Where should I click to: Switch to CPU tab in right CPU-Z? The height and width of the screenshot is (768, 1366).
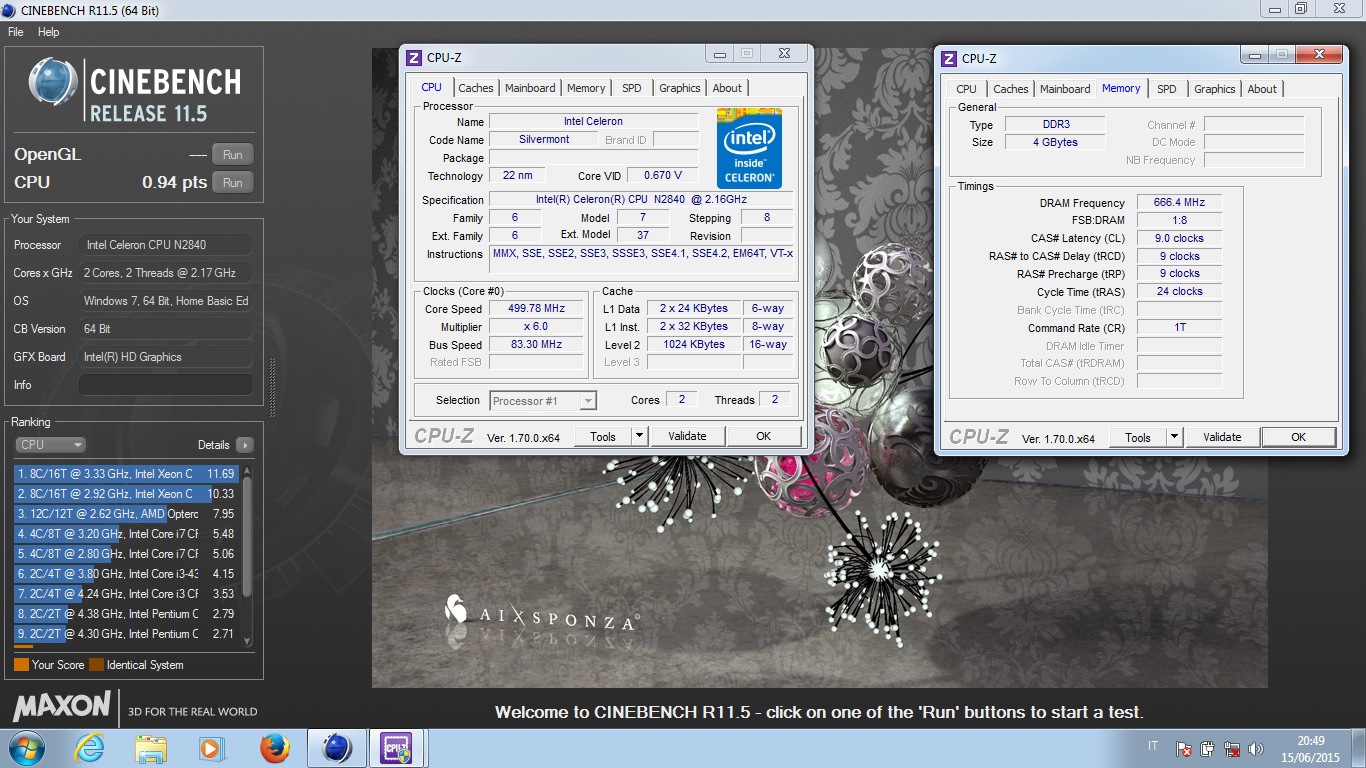pyautogui.click(x=966, y=89)
